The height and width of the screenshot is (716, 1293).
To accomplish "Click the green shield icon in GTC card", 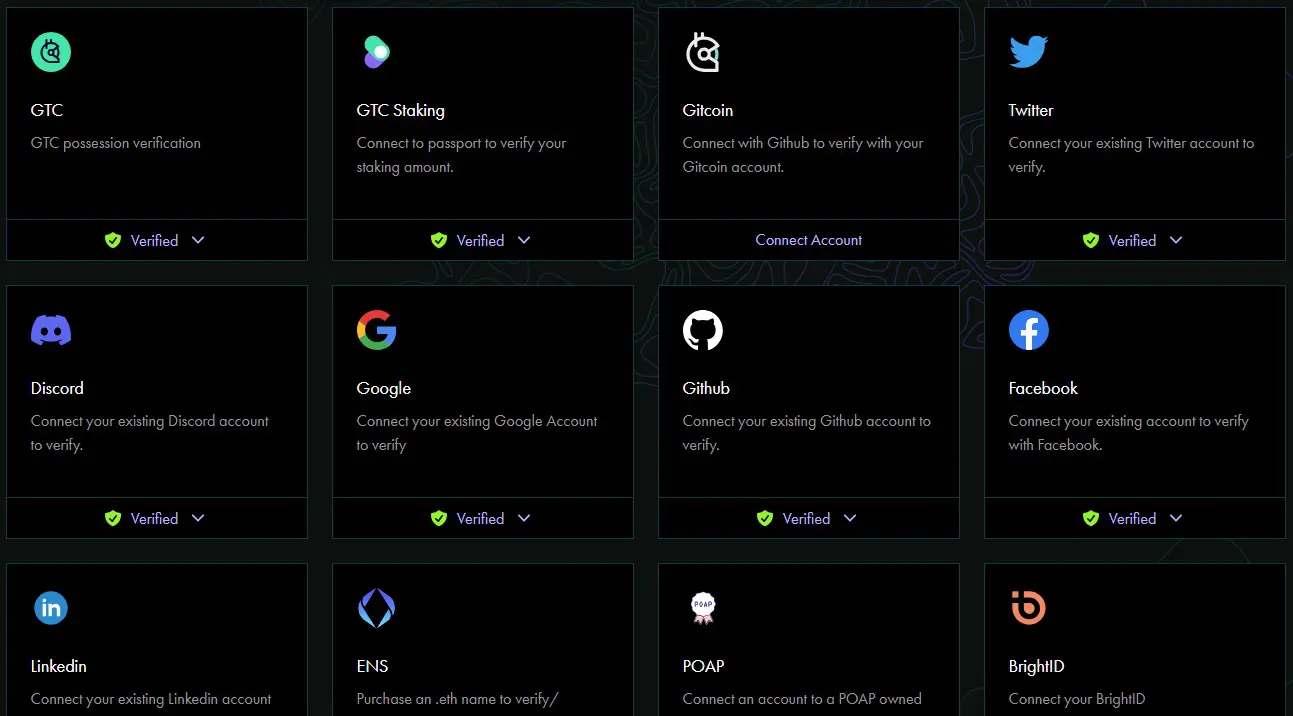I will click(x=113, y=240).
